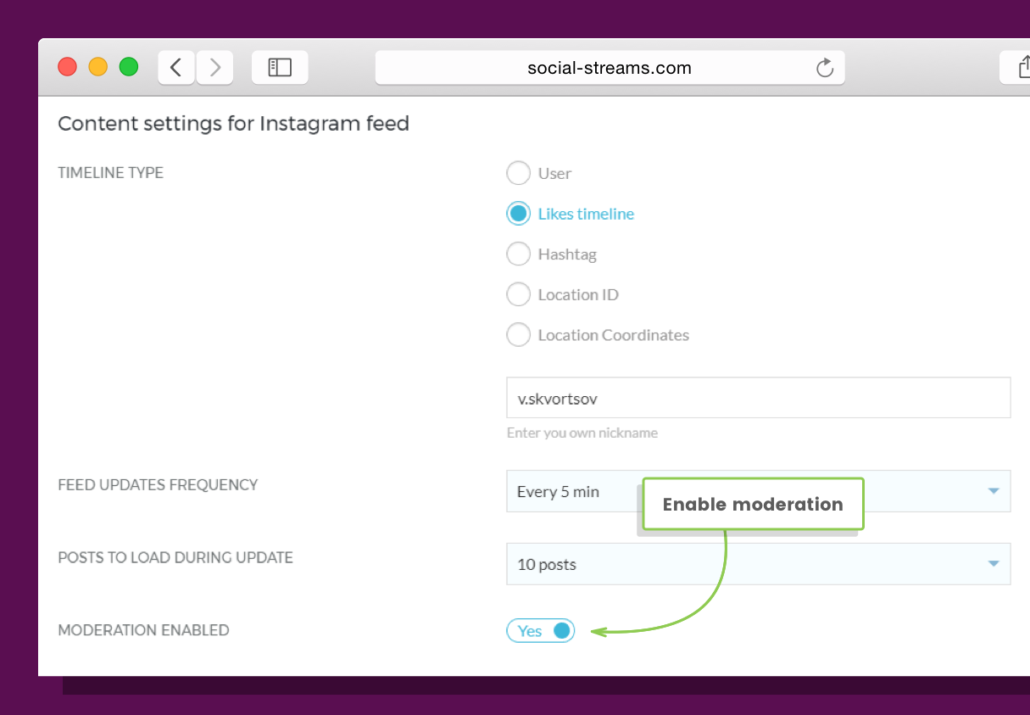Click the TIMELINE TYPE label
Screen dimensions: 1030x715
[x=110, y=173]
